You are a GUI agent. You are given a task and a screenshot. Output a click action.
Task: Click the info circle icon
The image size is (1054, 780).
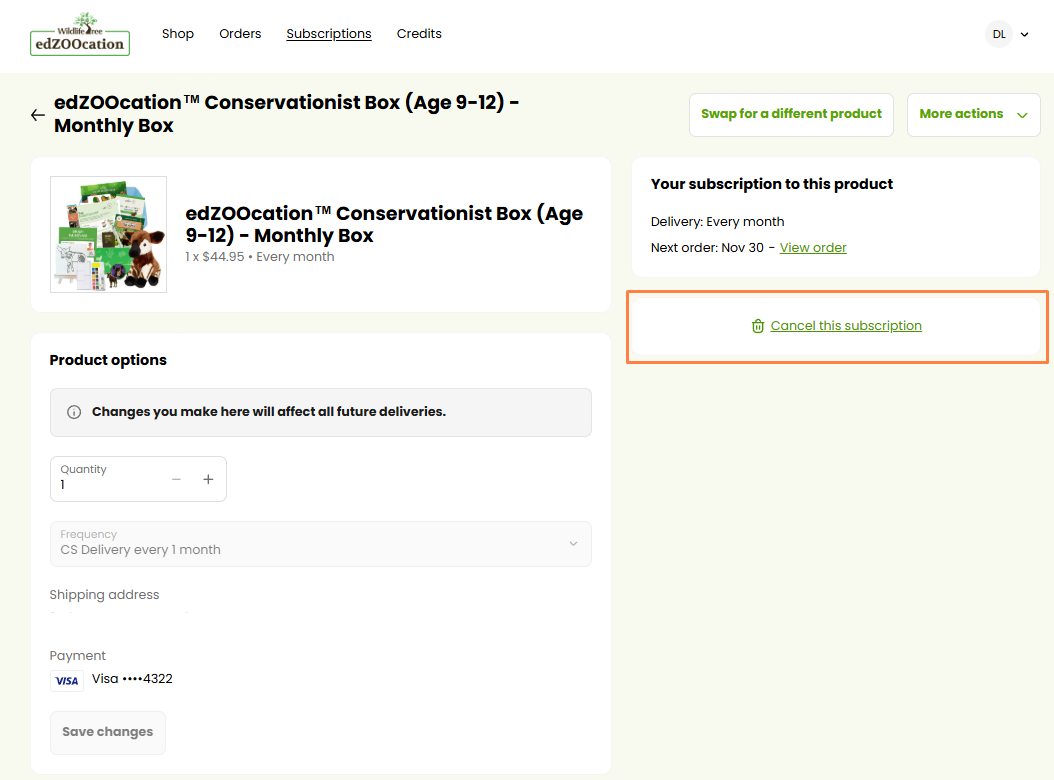[x=74, y=412]
